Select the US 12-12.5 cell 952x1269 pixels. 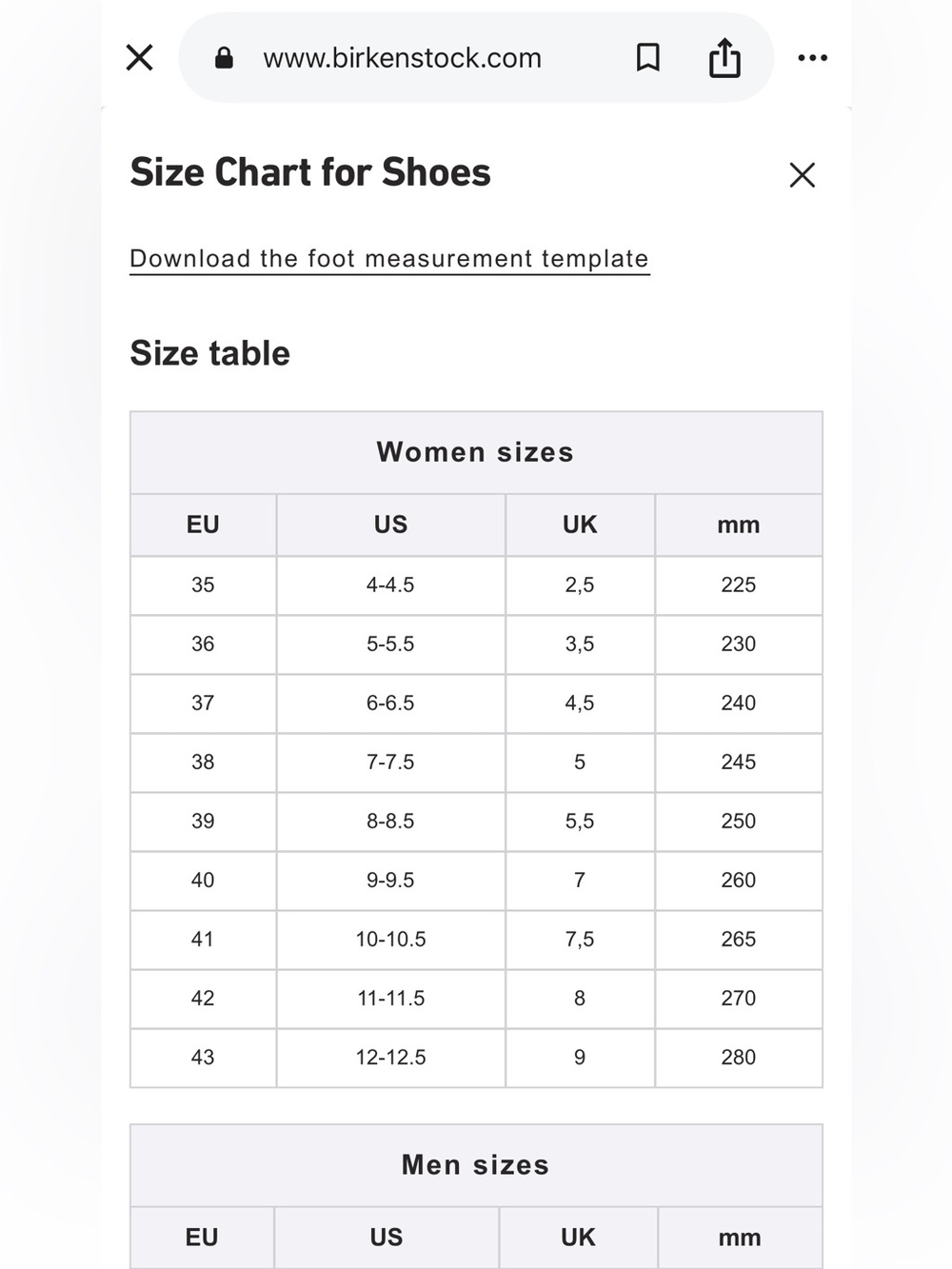coord(390,1058)
